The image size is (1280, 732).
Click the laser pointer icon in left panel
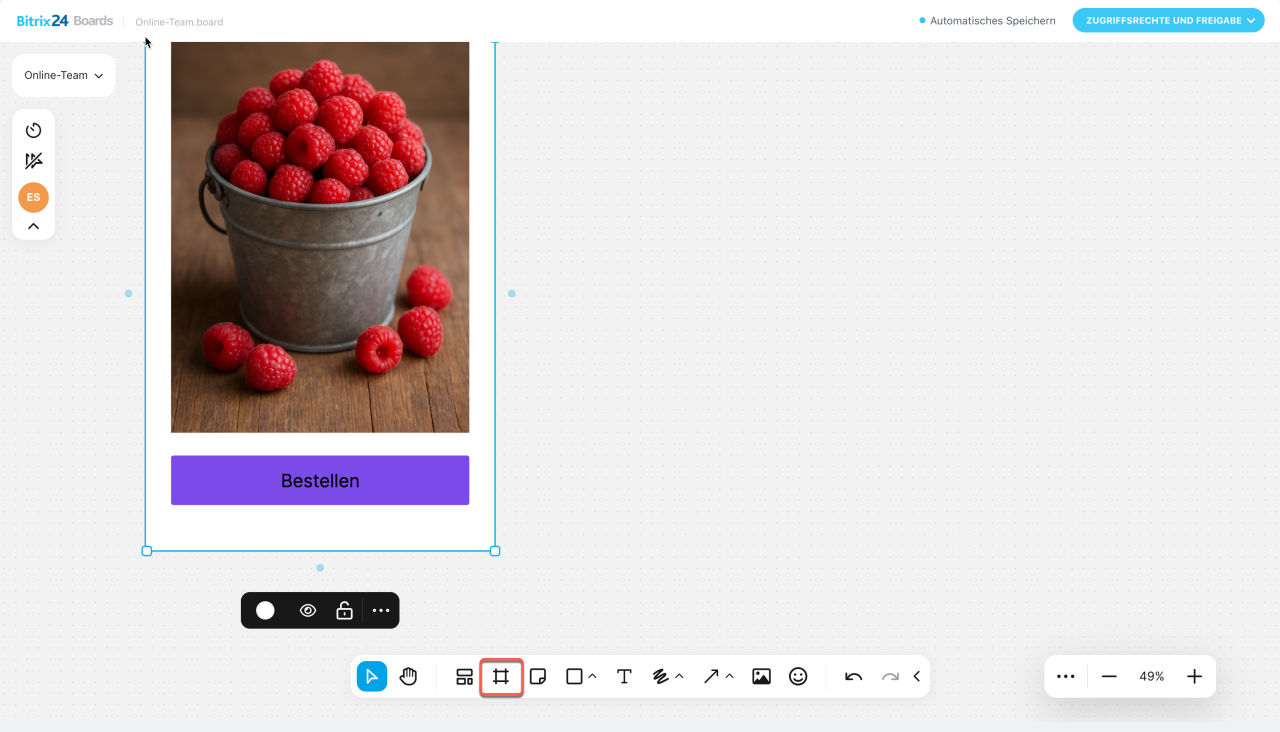click(x=34, y=161)
